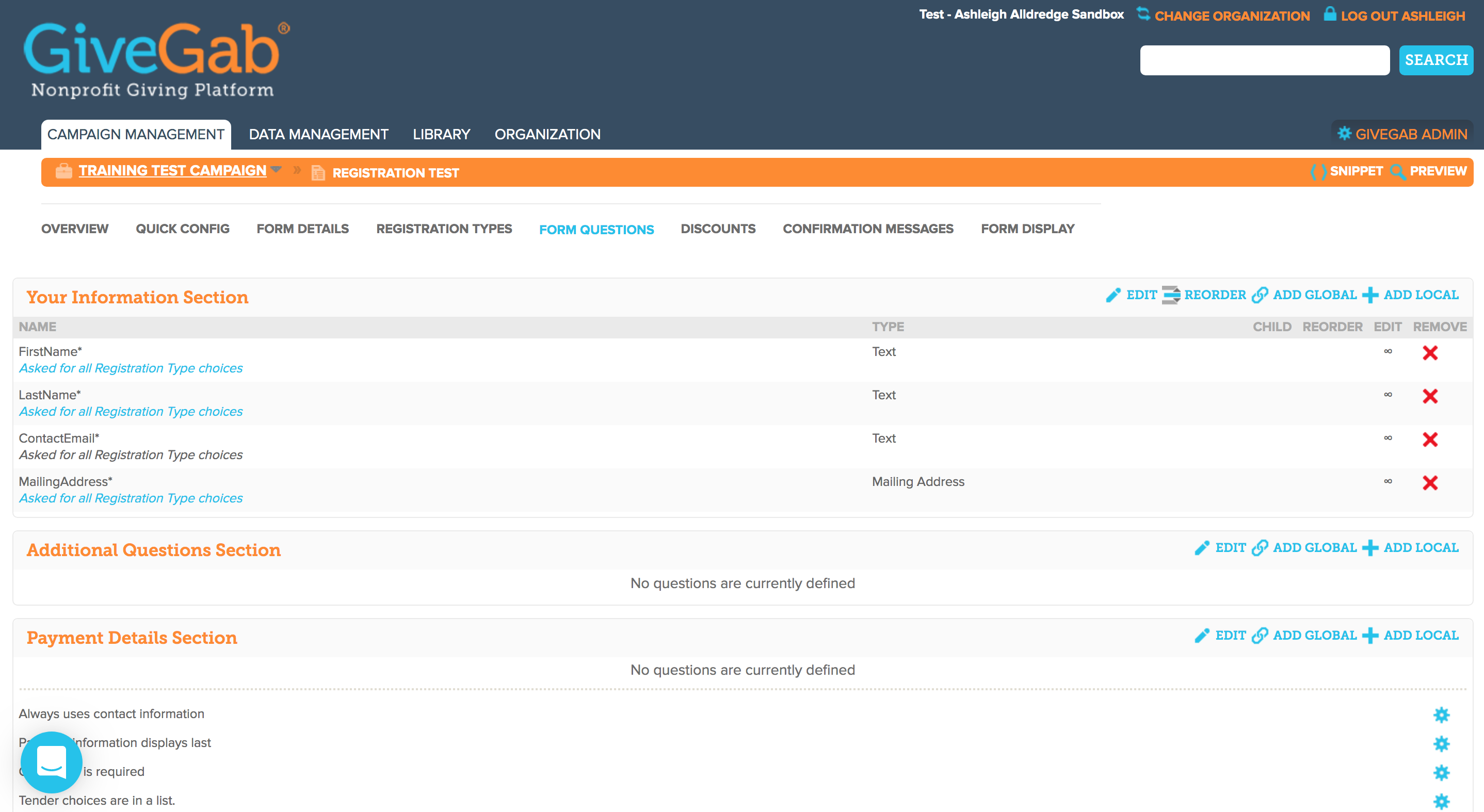This screenshot has height=812, width=1484.
Task: Click Reorder icon in Your Information Section
Action: [x=1171, y=295]
